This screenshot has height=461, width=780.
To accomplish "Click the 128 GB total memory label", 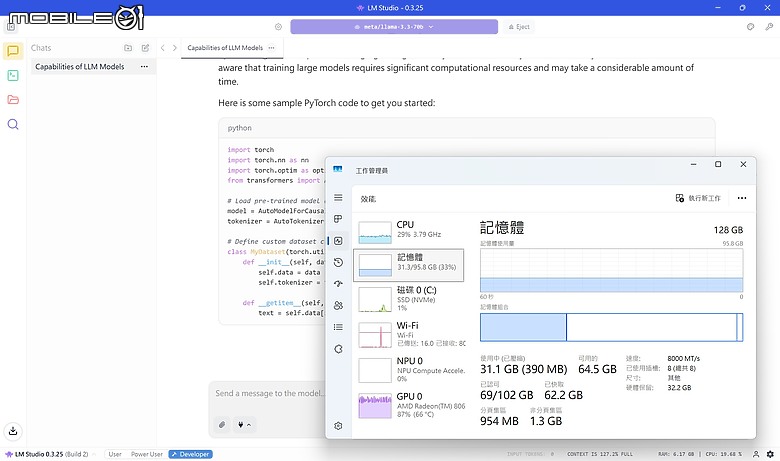I will click(728, 230).
